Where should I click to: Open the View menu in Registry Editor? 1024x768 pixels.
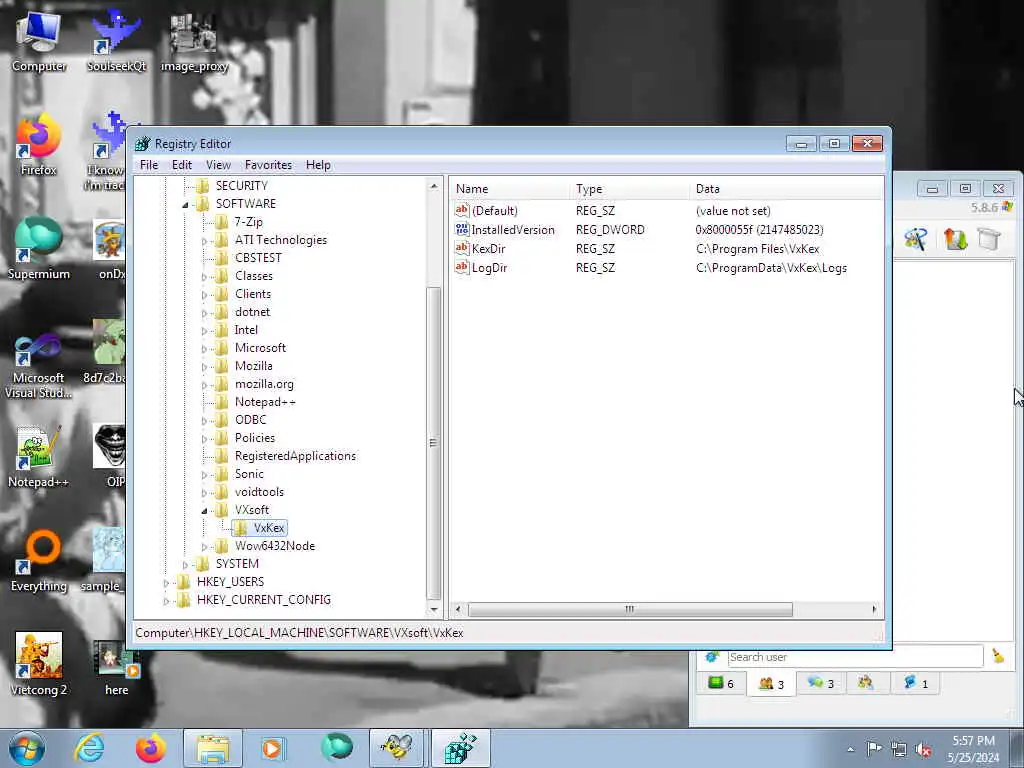[x=218, y=165]
